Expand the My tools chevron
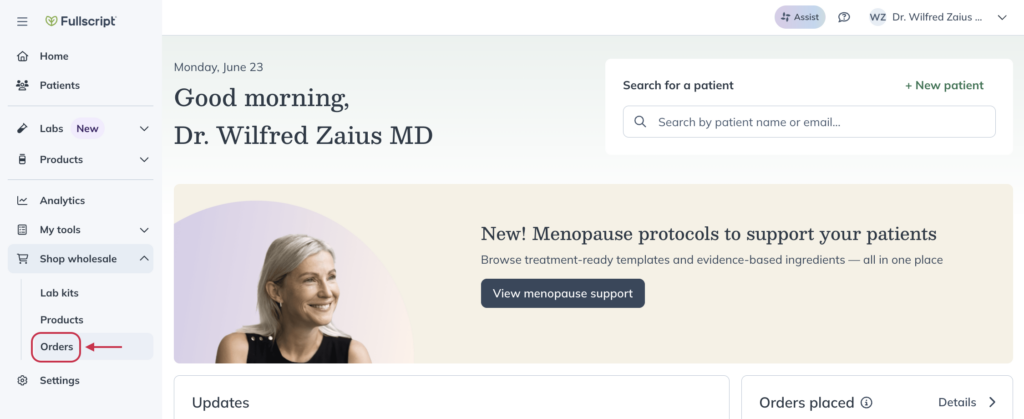This screenshot has width=1024, height=419. [x=144, y=230]
